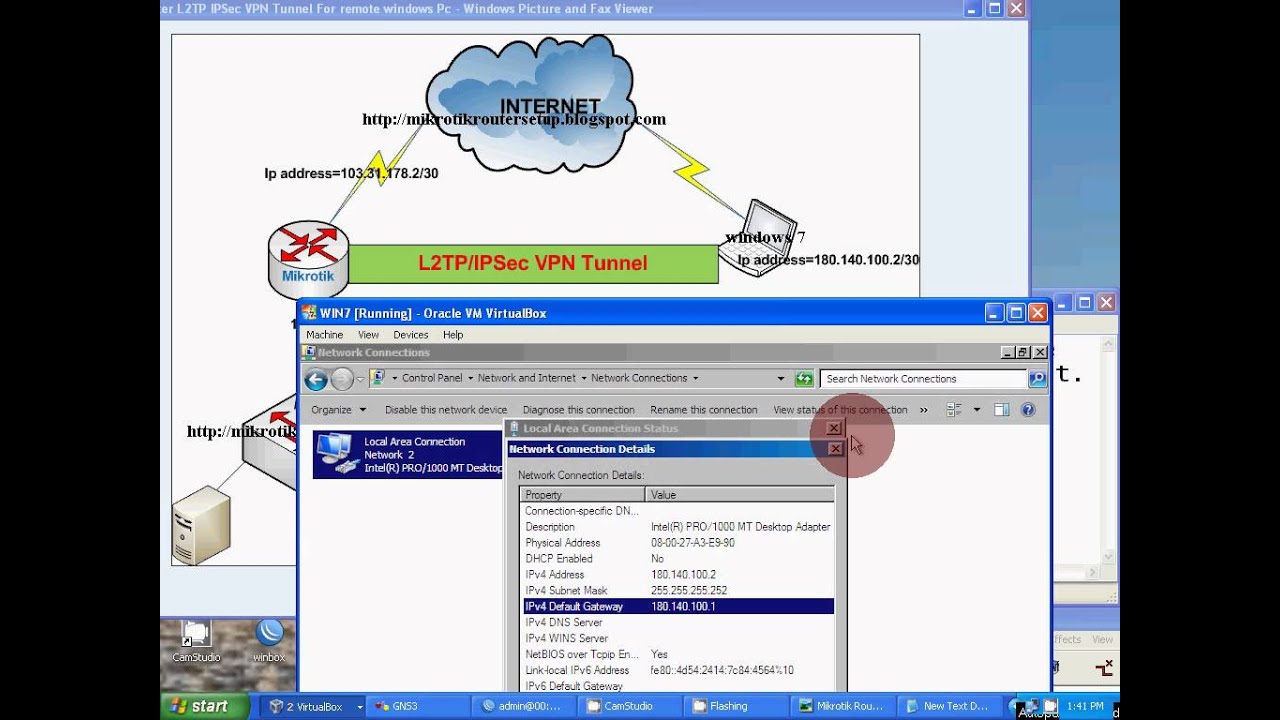Open the view options dropdown arrow

(977, 410)
